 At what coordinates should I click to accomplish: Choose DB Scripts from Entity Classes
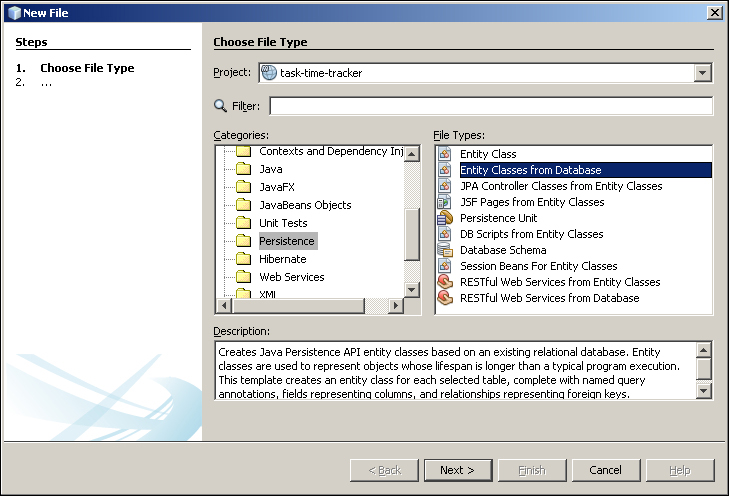coord(531,234)
